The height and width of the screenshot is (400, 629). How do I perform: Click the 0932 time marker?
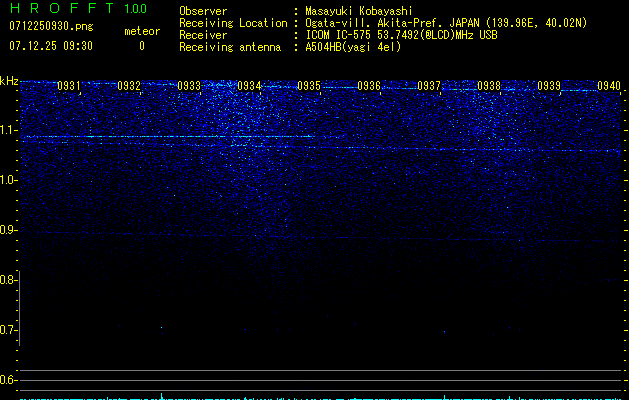point(129,86)
